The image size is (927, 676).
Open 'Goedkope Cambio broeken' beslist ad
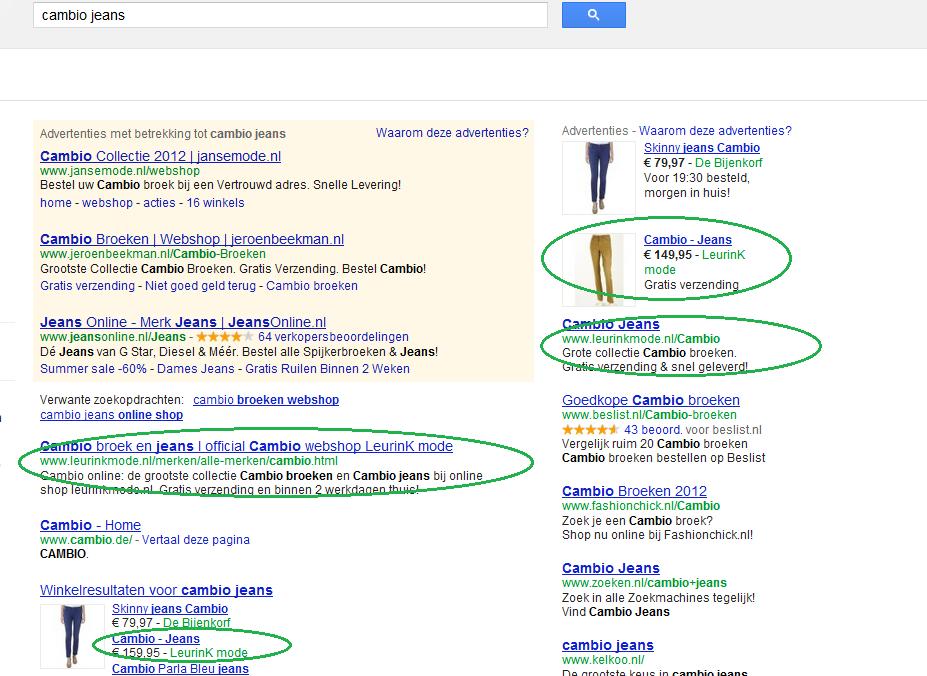651,400
